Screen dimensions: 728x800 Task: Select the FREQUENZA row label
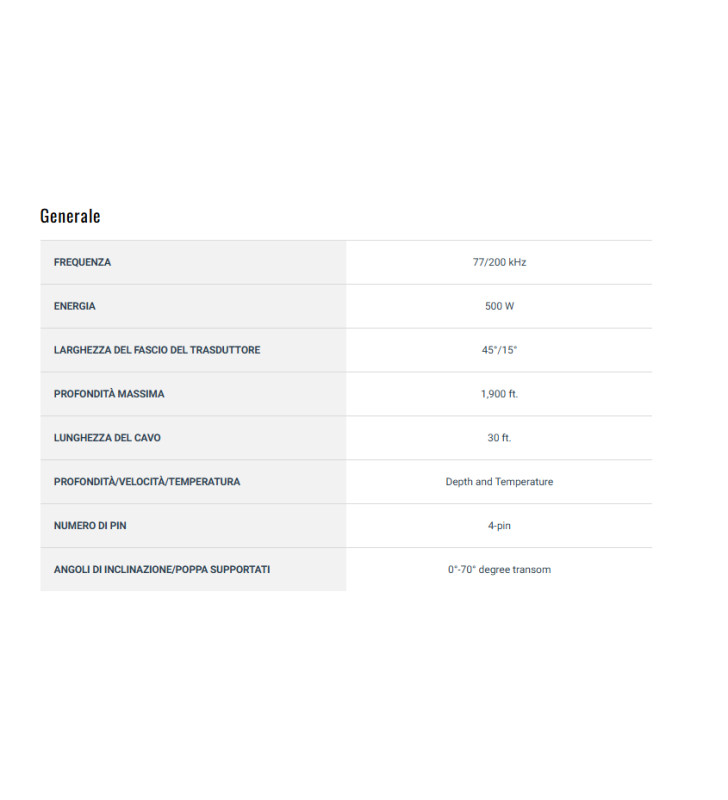(82, 262)
